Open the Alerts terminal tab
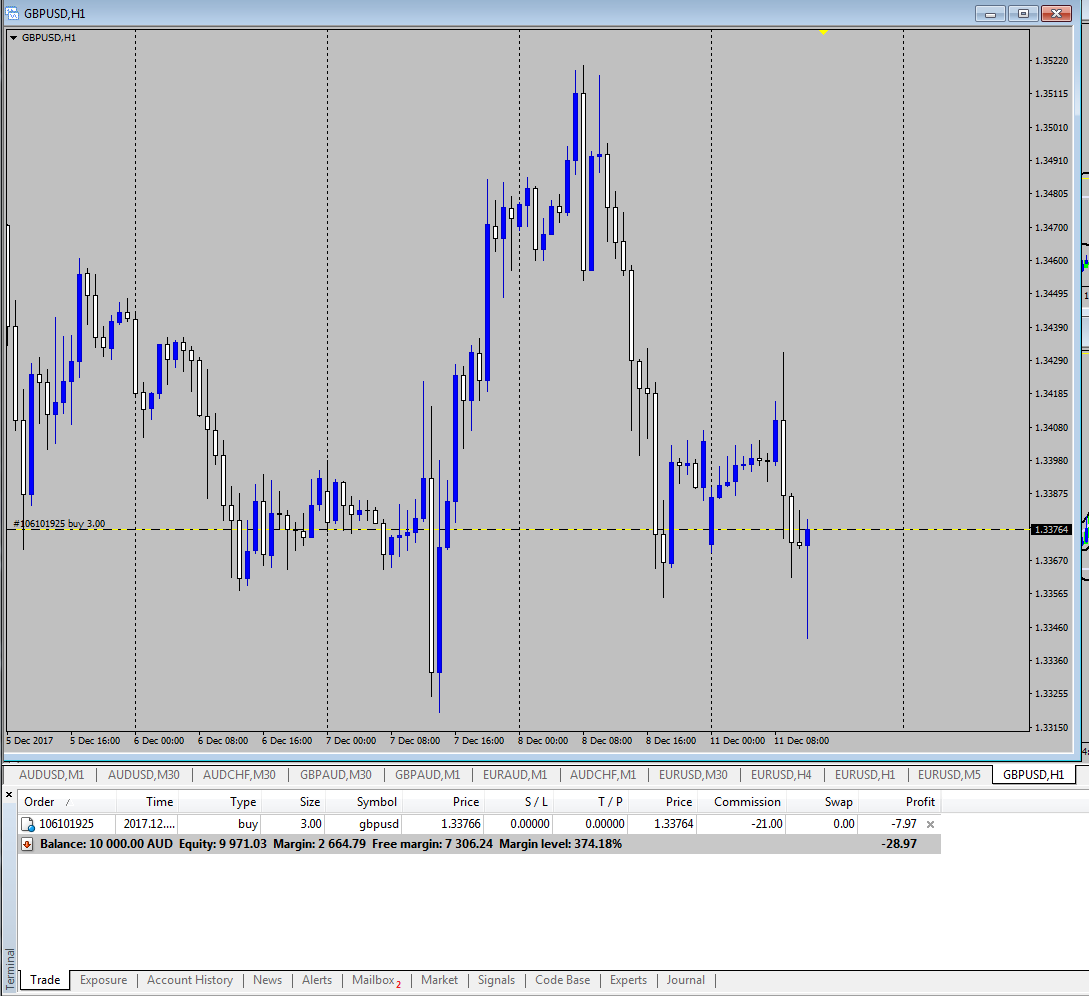The width and height of the screenshot is (1089, 996). 317,980
